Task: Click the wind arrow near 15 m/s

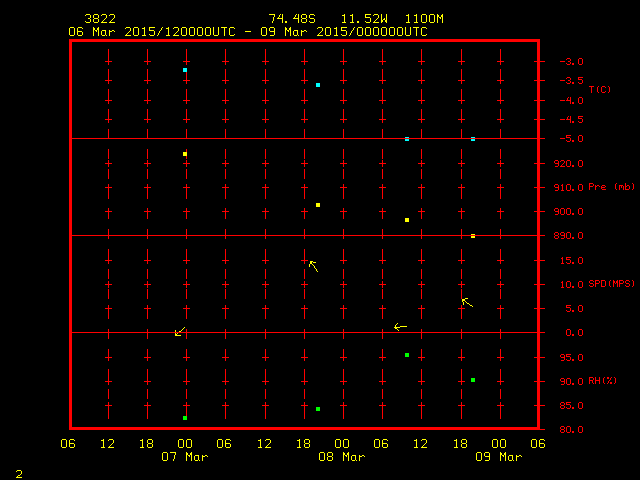Action: point(313,265)
